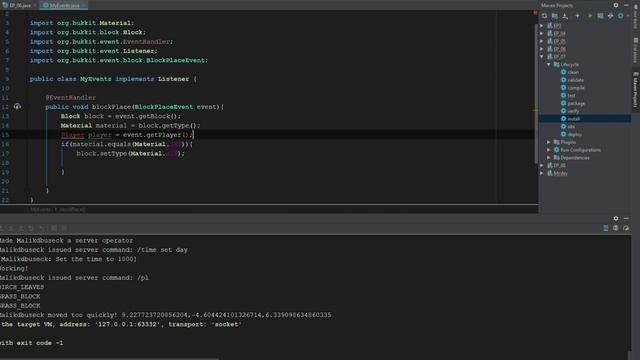This screenshot has width=640, height=360.
Task: Open the Ant Build side tool tab
Action: click(x=636, y=16)
